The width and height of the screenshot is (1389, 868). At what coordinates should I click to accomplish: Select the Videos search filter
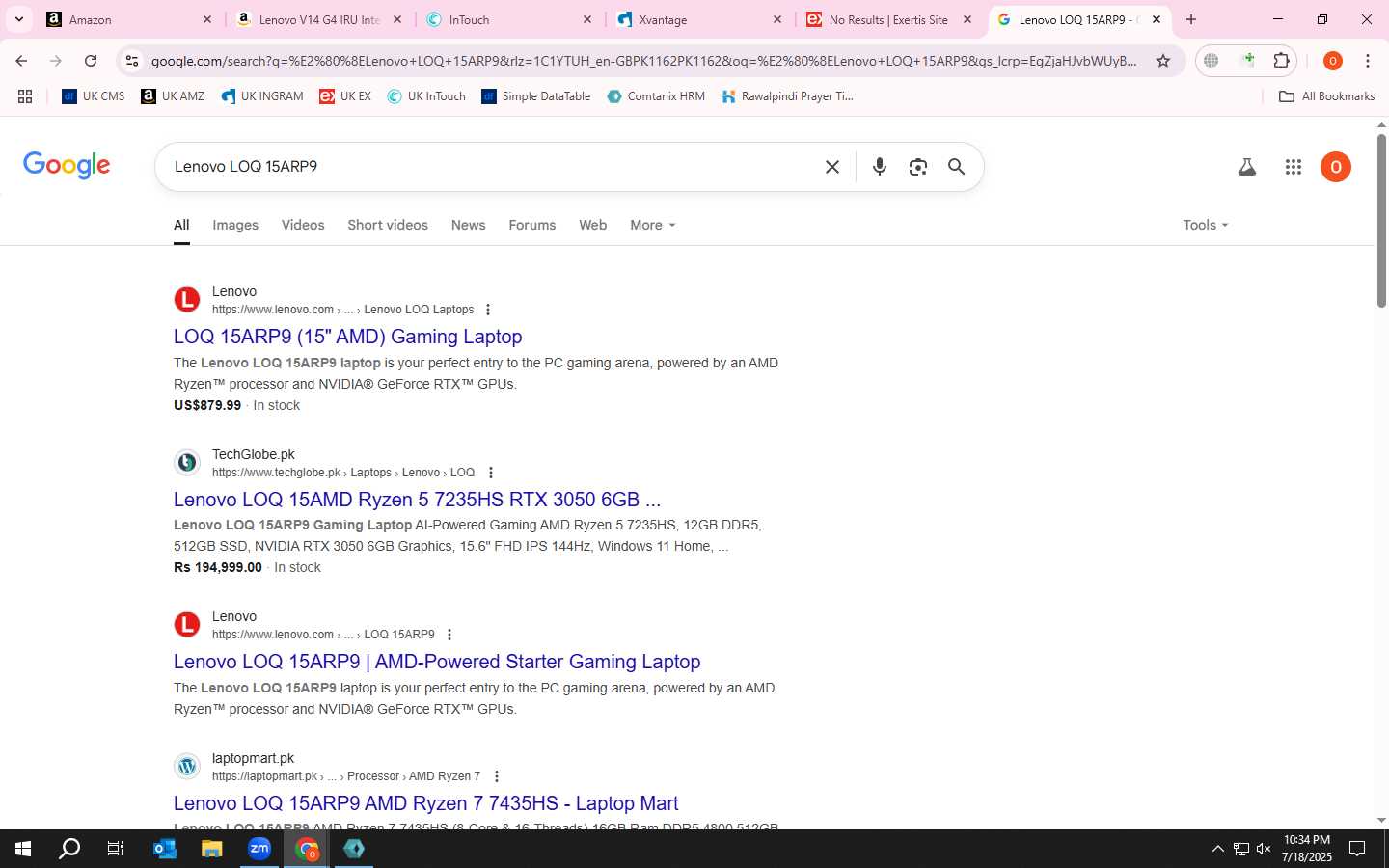tap(303, 225)
